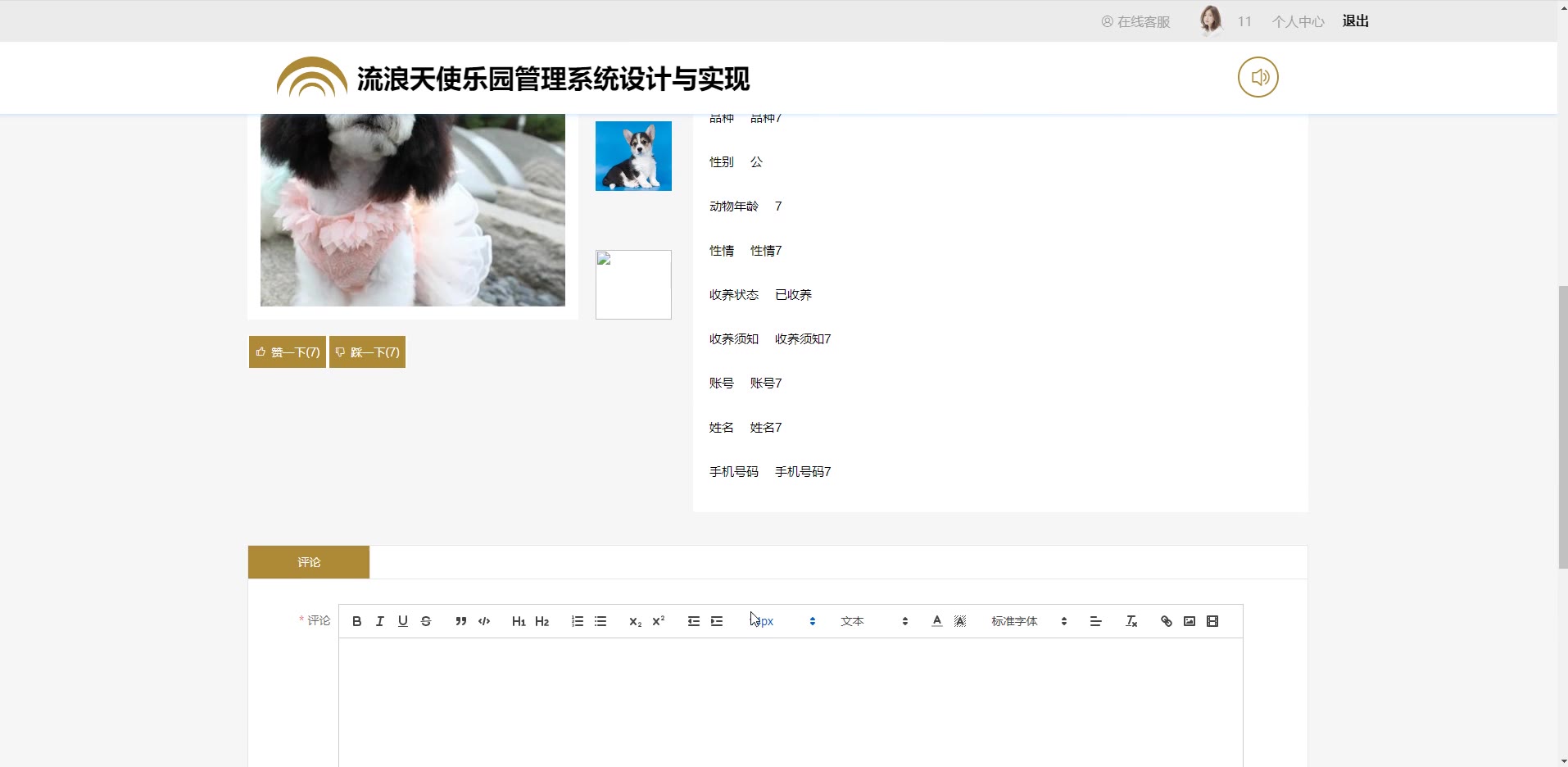Image resolution: width=1568 pixels, height=767 pixels.
Task: Click the speaker announcement icon in the header
Action: [x=1258, y=77]
